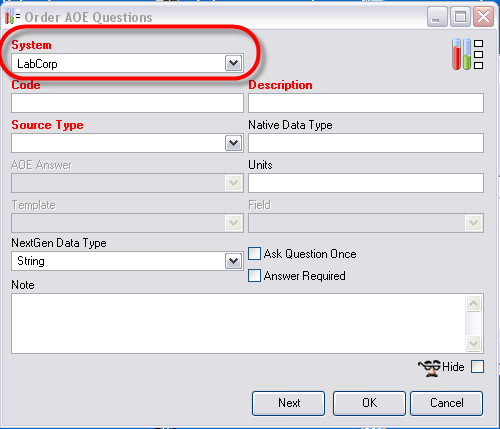This screenshot has width=500, height=429.
Task: Check the Ask Question Once box
Action: pos(254,254)
